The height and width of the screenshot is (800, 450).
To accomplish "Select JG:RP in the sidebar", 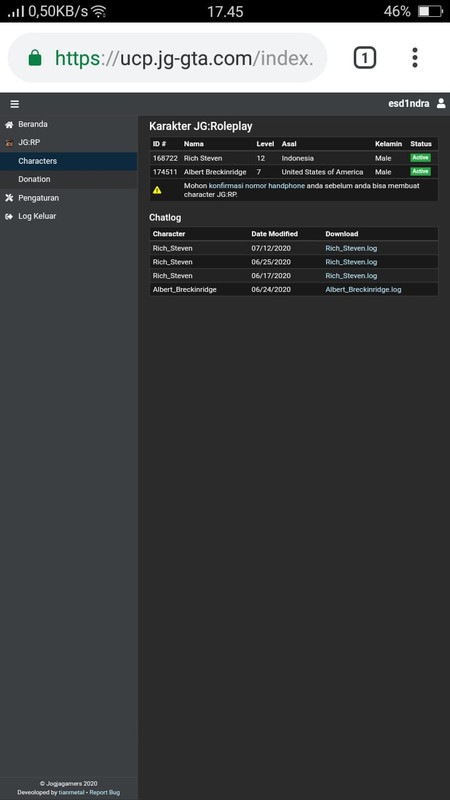I will coord(29,143).
